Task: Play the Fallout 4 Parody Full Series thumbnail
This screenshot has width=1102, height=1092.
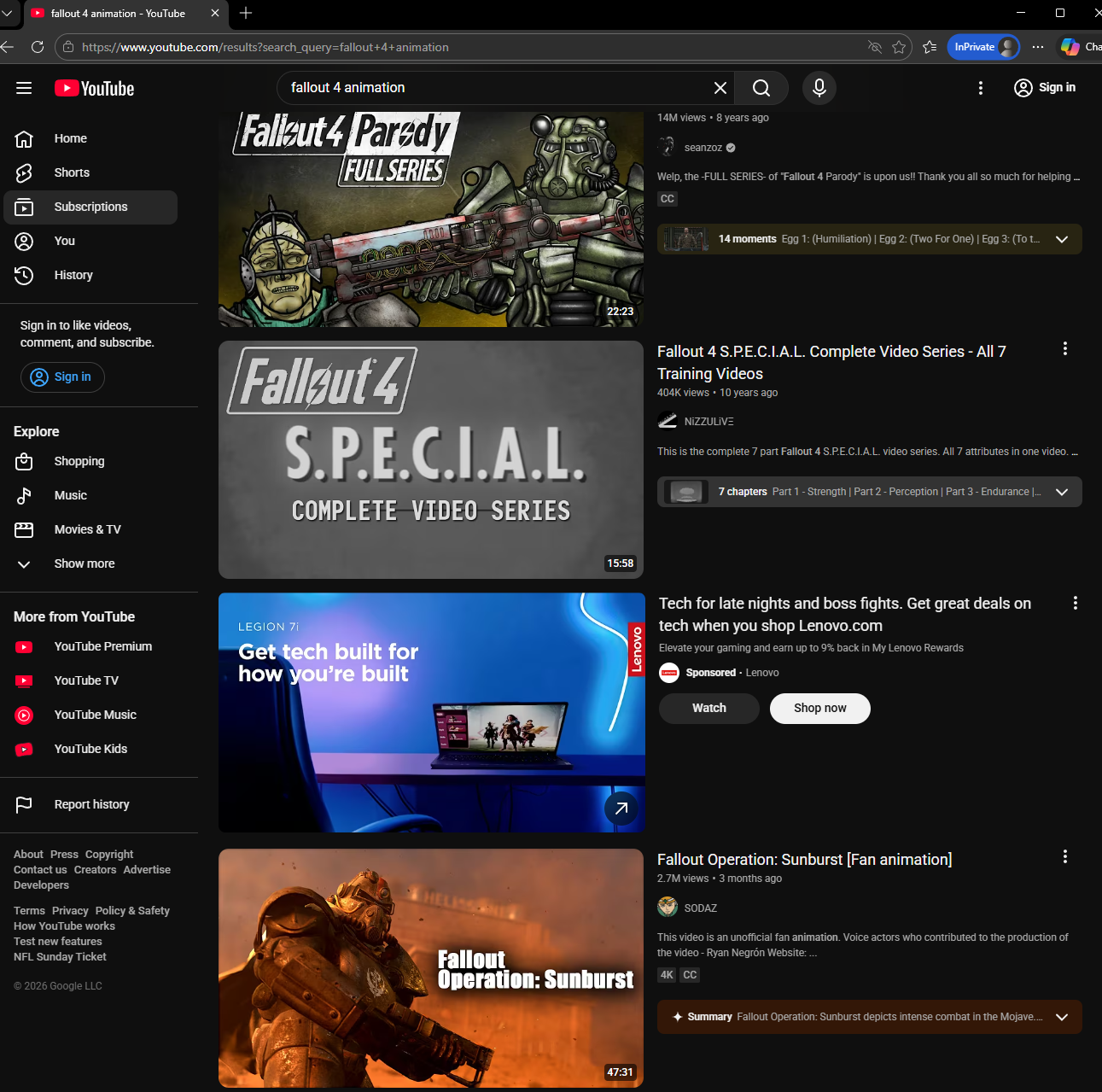Action: pos(431,219)
